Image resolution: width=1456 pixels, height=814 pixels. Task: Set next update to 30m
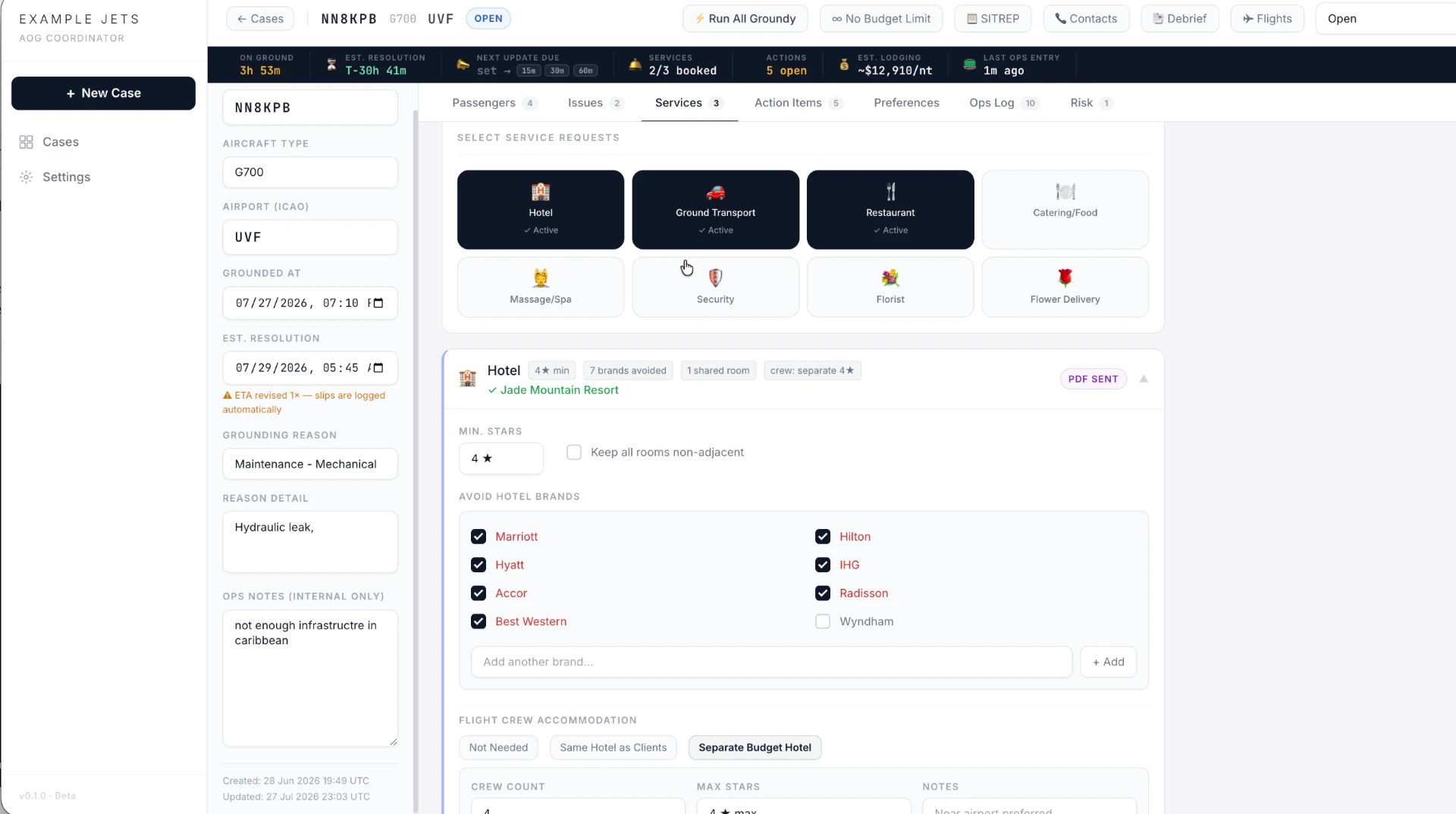point(557,70)
